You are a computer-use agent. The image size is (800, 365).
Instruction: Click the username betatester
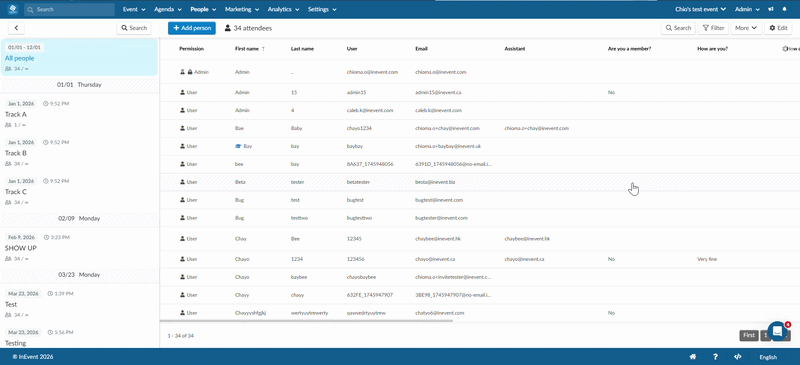click(358, 182)
